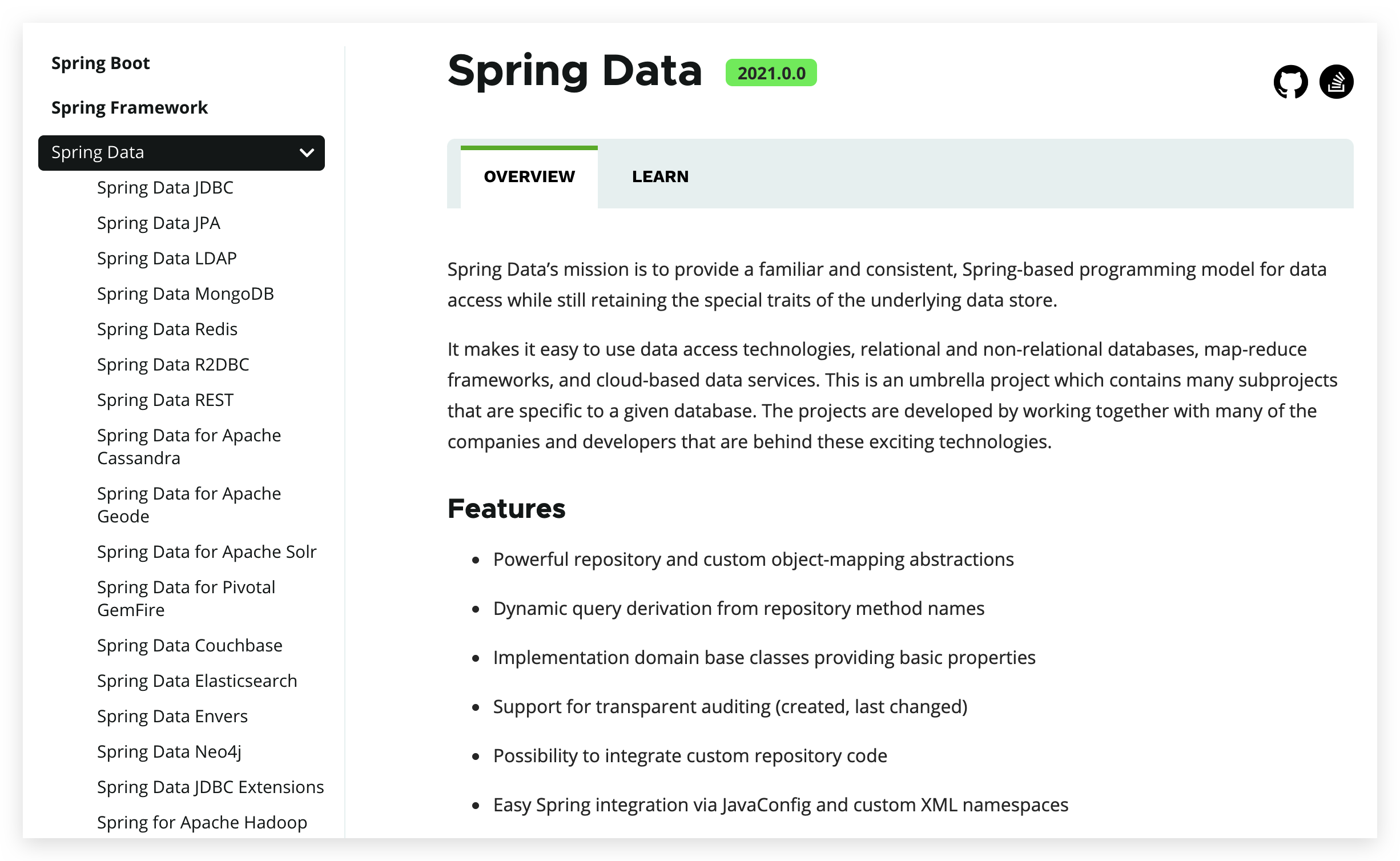Choose Spring Data Redis link
Screen dimensions: 1400x861
point(167,329)
